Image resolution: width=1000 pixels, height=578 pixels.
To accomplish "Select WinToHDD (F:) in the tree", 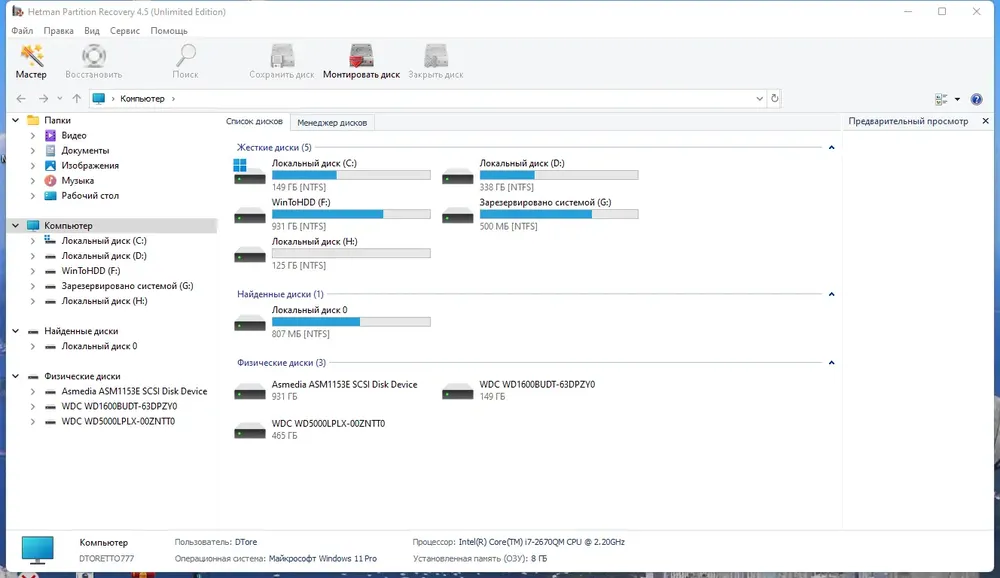I will click(91, 270).
